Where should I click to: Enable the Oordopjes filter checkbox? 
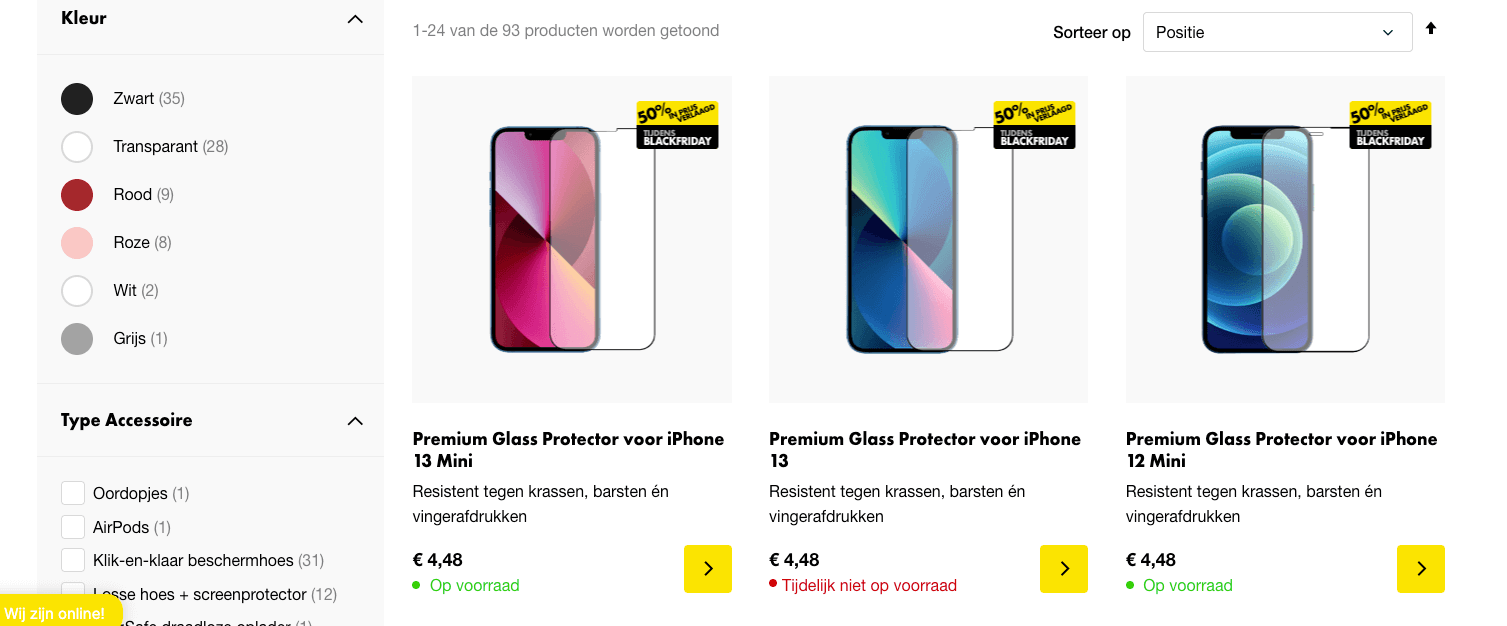tap(72, 492)
